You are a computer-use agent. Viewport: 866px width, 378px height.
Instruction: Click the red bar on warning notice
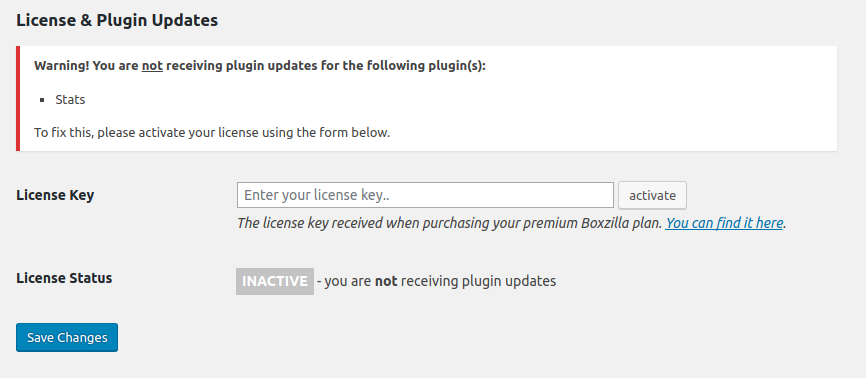tap(18, 98)
